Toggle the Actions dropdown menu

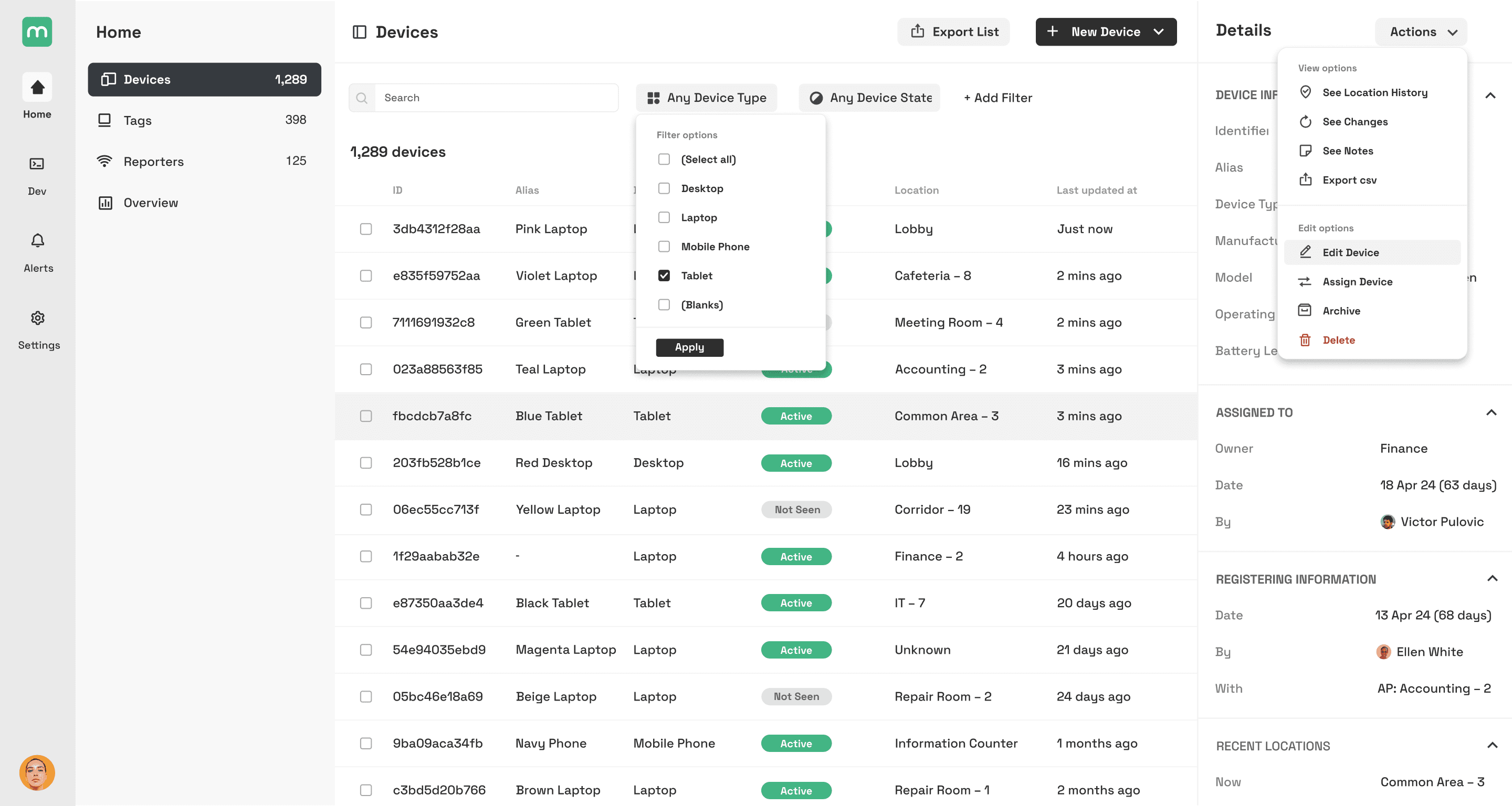1421,31
